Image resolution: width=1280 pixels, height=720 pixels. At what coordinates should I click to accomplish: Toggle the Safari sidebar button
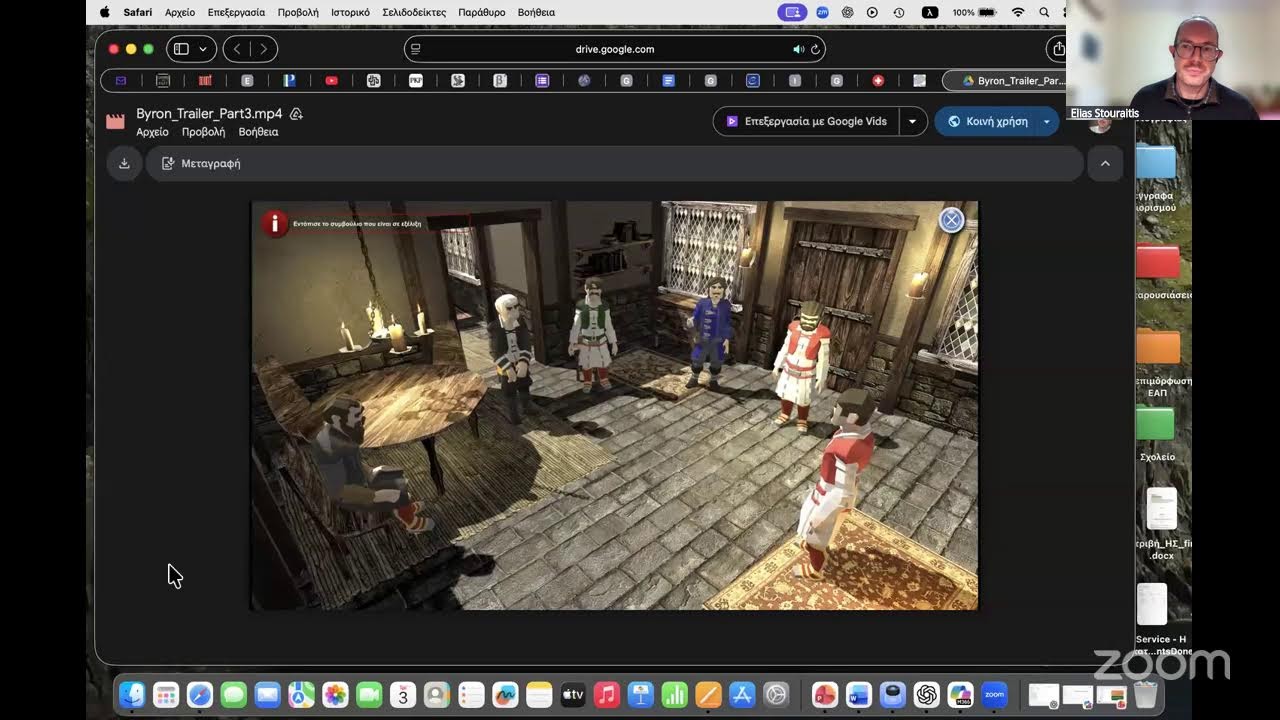[181, 48]
